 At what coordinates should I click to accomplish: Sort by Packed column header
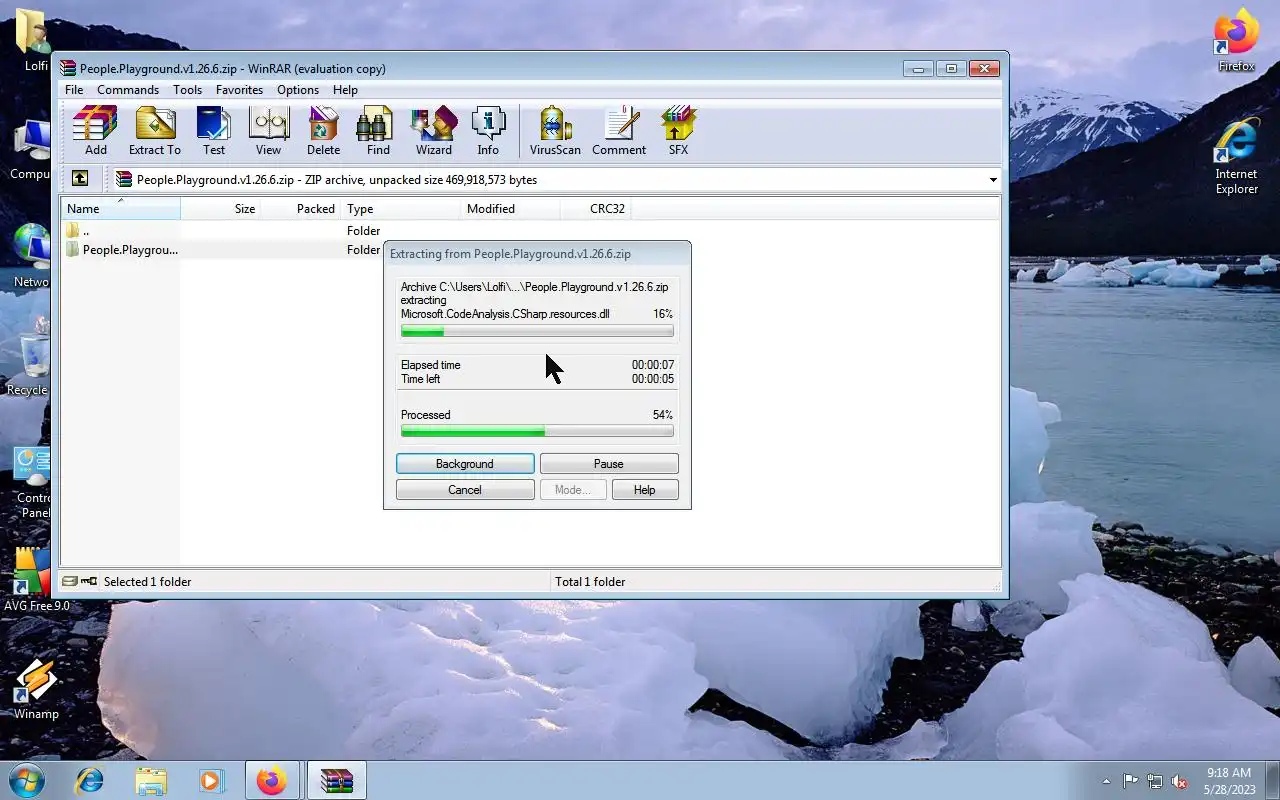pos(301,209)
